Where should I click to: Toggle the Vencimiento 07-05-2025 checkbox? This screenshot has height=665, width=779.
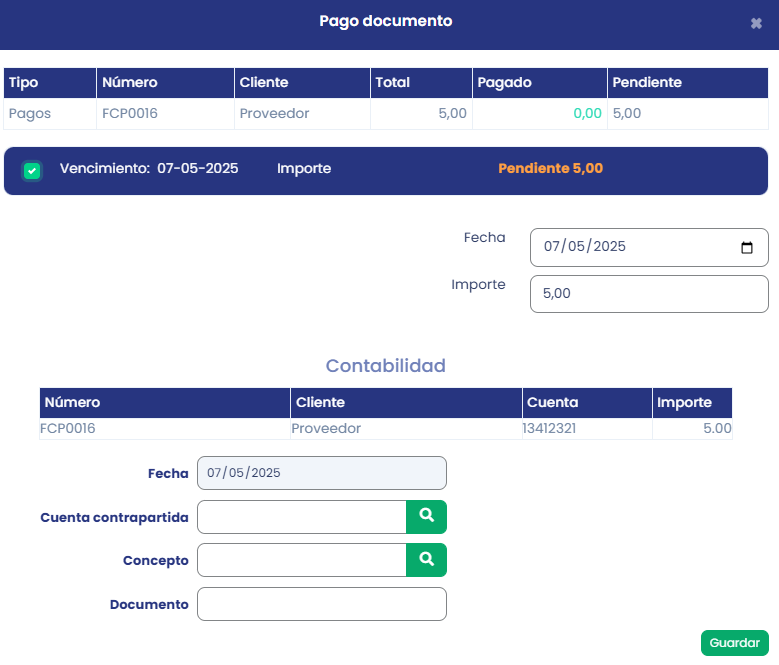(x=32, y=170)
